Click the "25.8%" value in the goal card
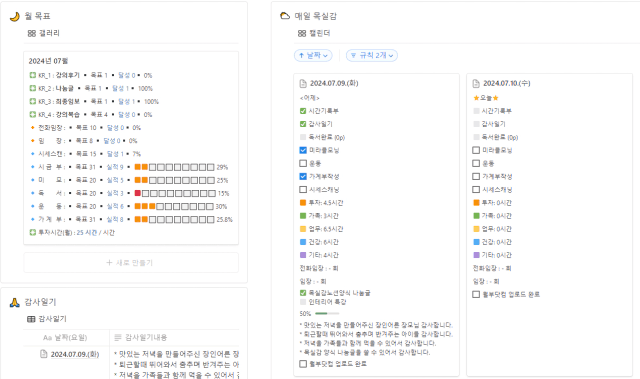This screenshot has height=379, width=640. (x=224, y=219)
